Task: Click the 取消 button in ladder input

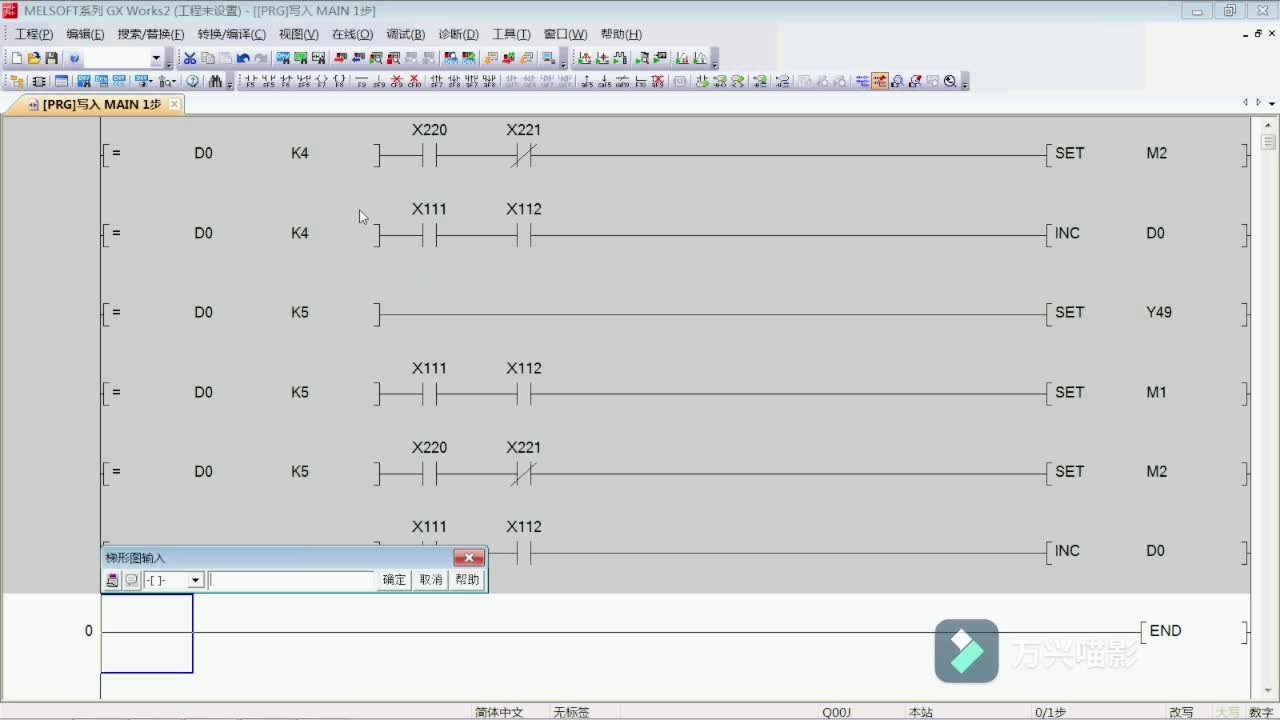Action: (x=431, y=580)
